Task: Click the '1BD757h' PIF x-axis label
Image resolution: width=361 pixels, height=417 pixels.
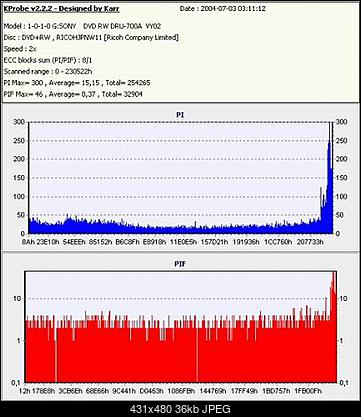Action: pyautogui.click(x=276, y=391)
